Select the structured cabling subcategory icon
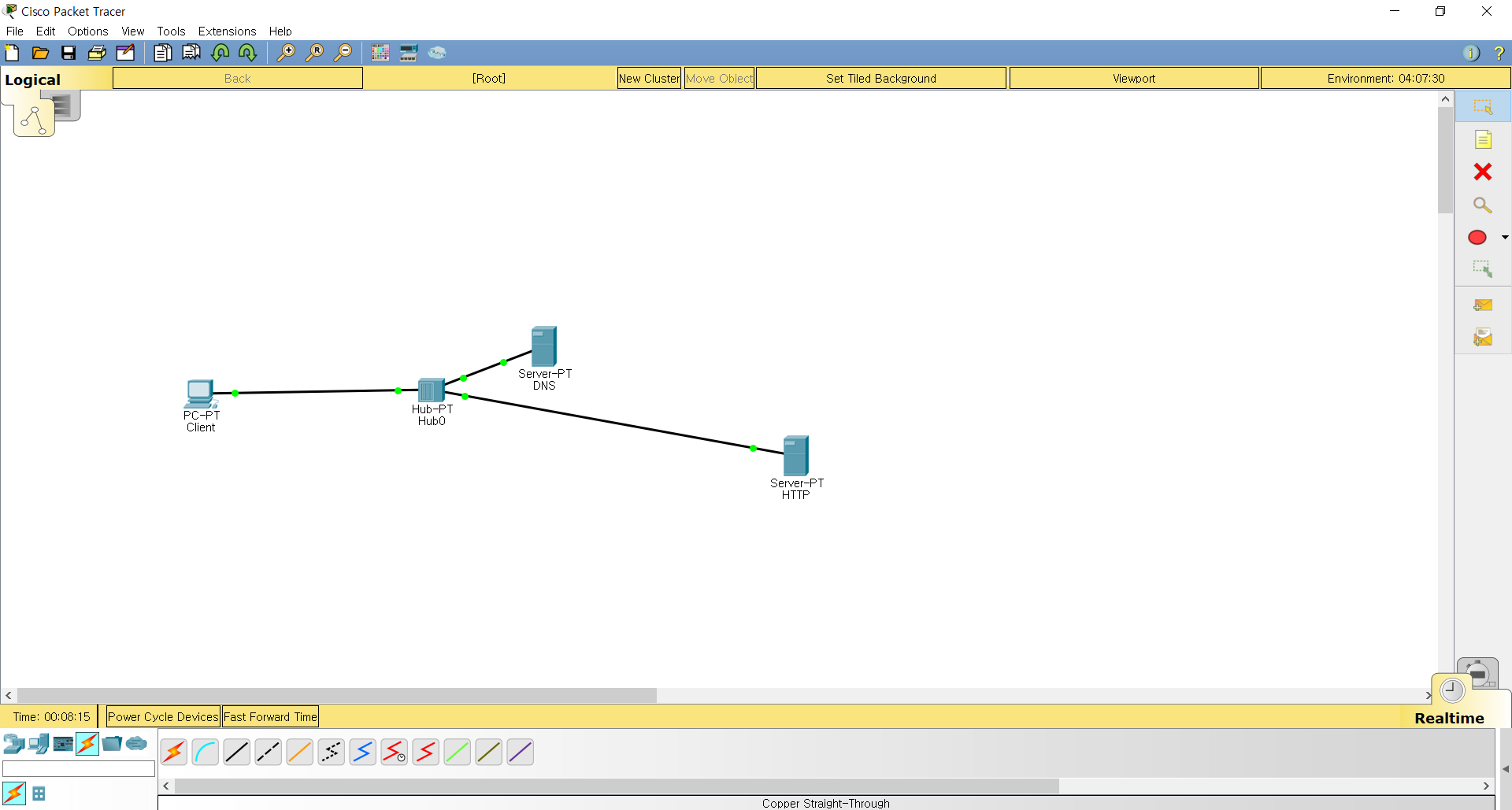This screenshot has height=810, width=1512. [x=39, y=793]
